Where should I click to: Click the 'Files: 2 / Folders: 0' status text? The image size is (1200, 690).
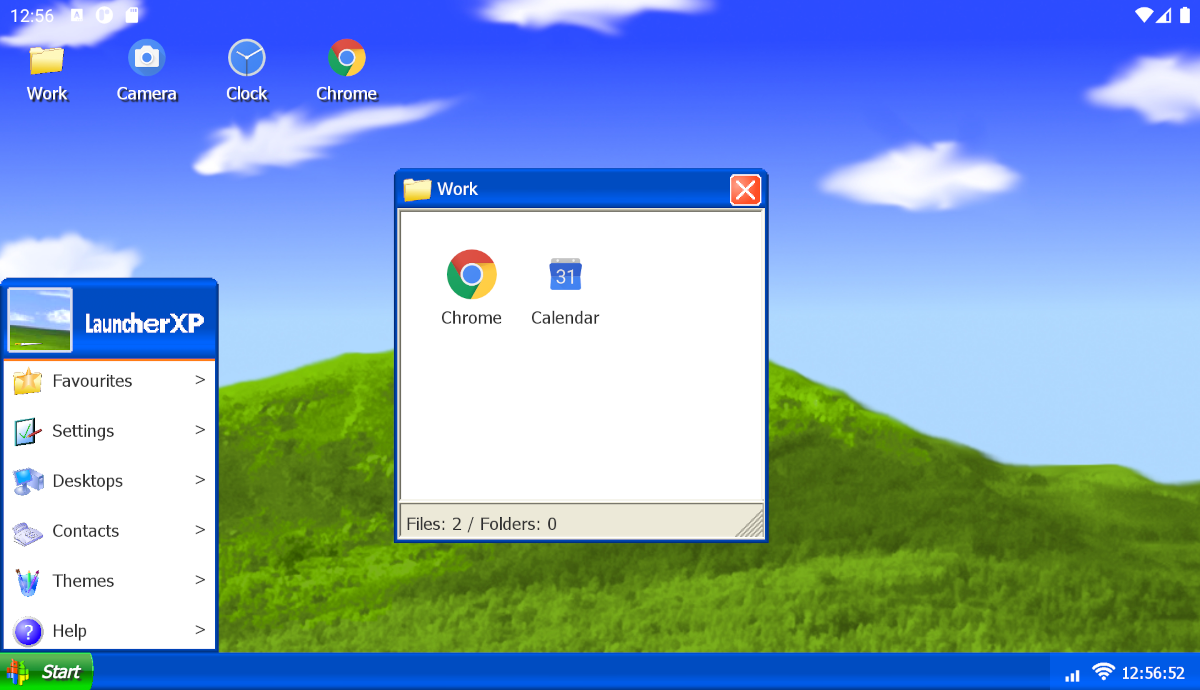coord(481,524)
